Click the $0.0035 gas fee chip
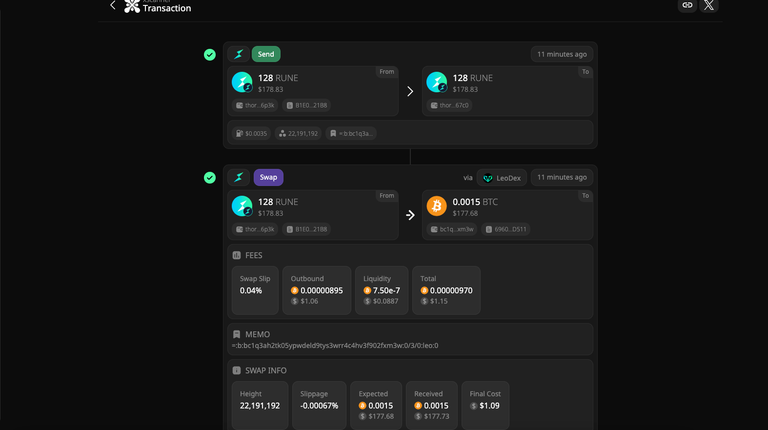The image size is (768, 430). click(x=251, y=133)
